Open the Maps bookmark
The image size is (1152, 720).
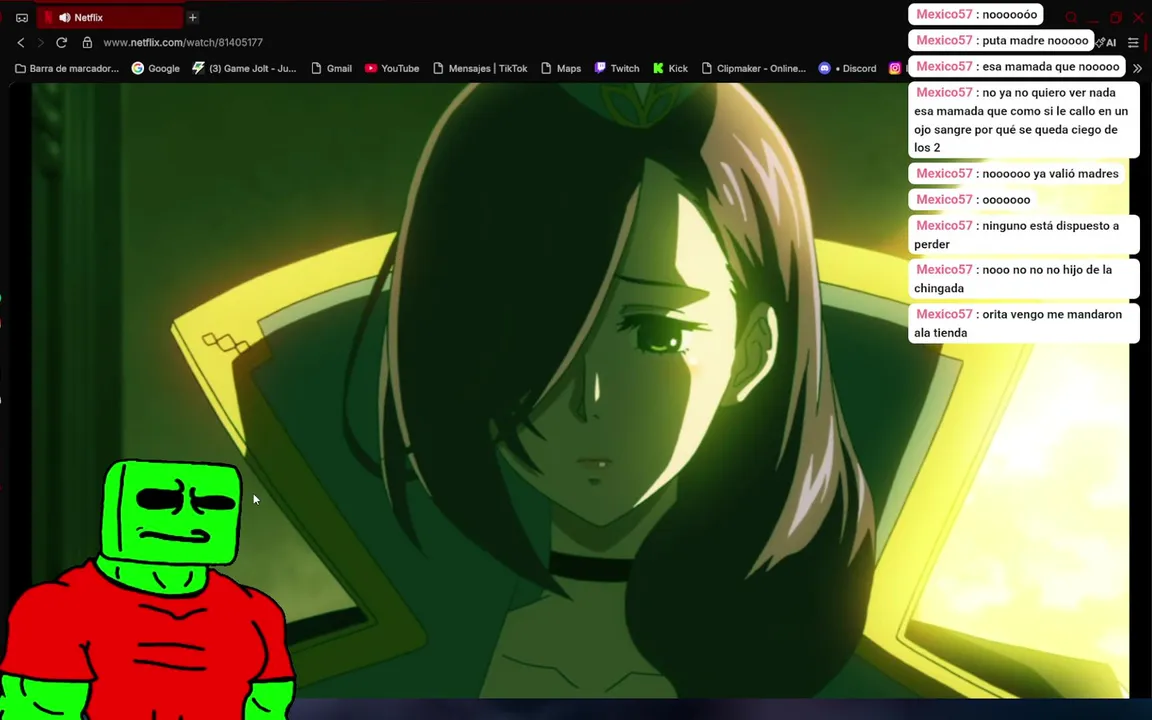561,68
